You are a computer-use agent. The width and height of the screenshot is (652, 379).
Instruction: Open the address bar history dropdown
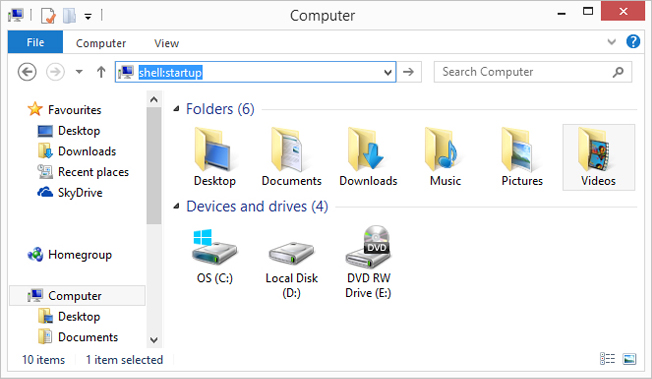[x=388, y=72]
